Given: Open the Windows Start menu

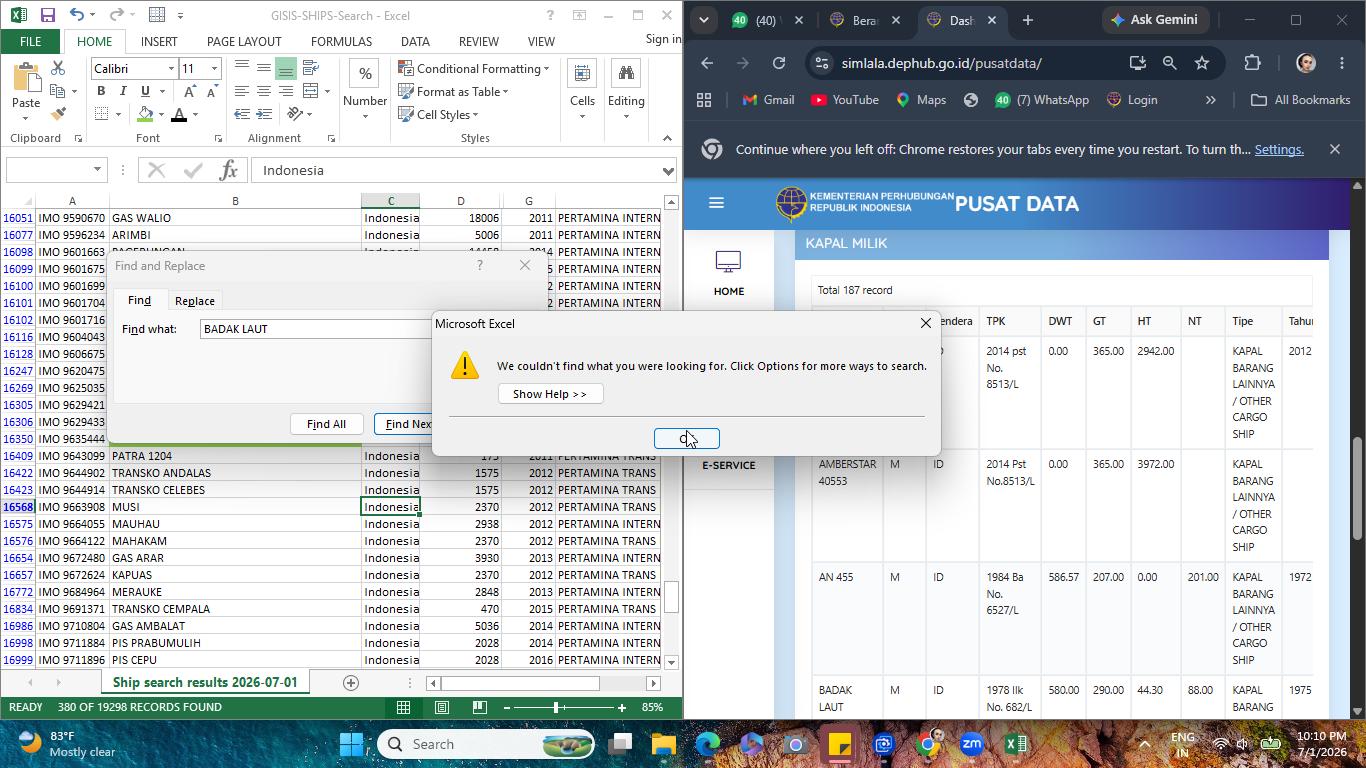Looking at the screenshot, I should coord(352,744).
